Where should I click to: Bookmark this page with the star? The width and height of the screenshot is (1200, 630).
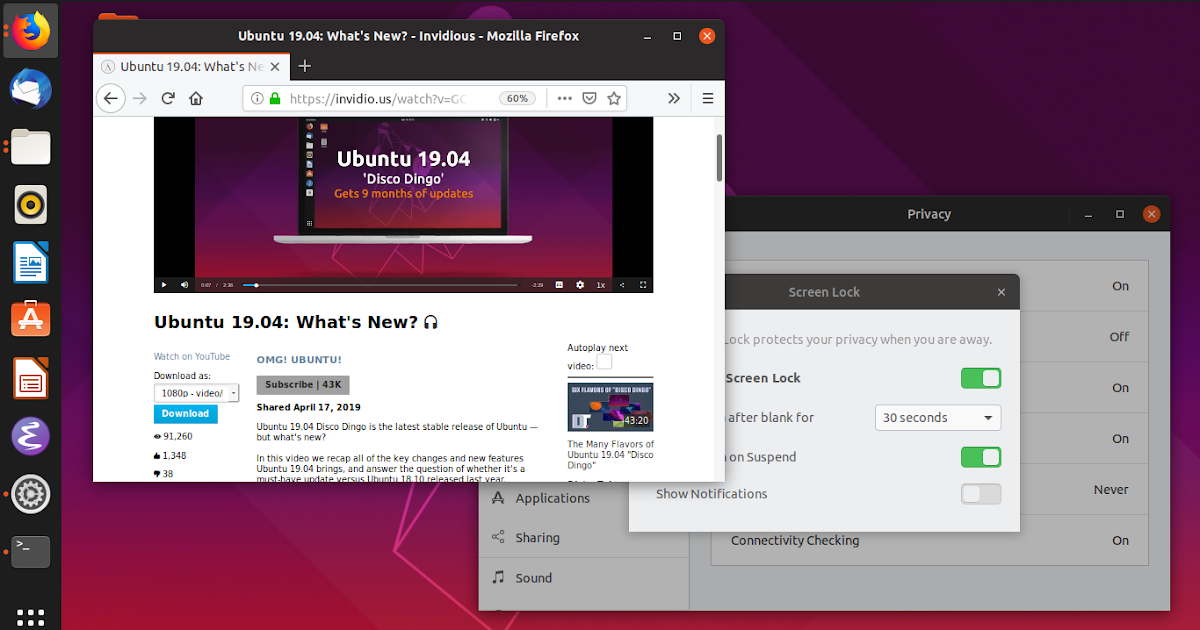[x=614, y=98]
